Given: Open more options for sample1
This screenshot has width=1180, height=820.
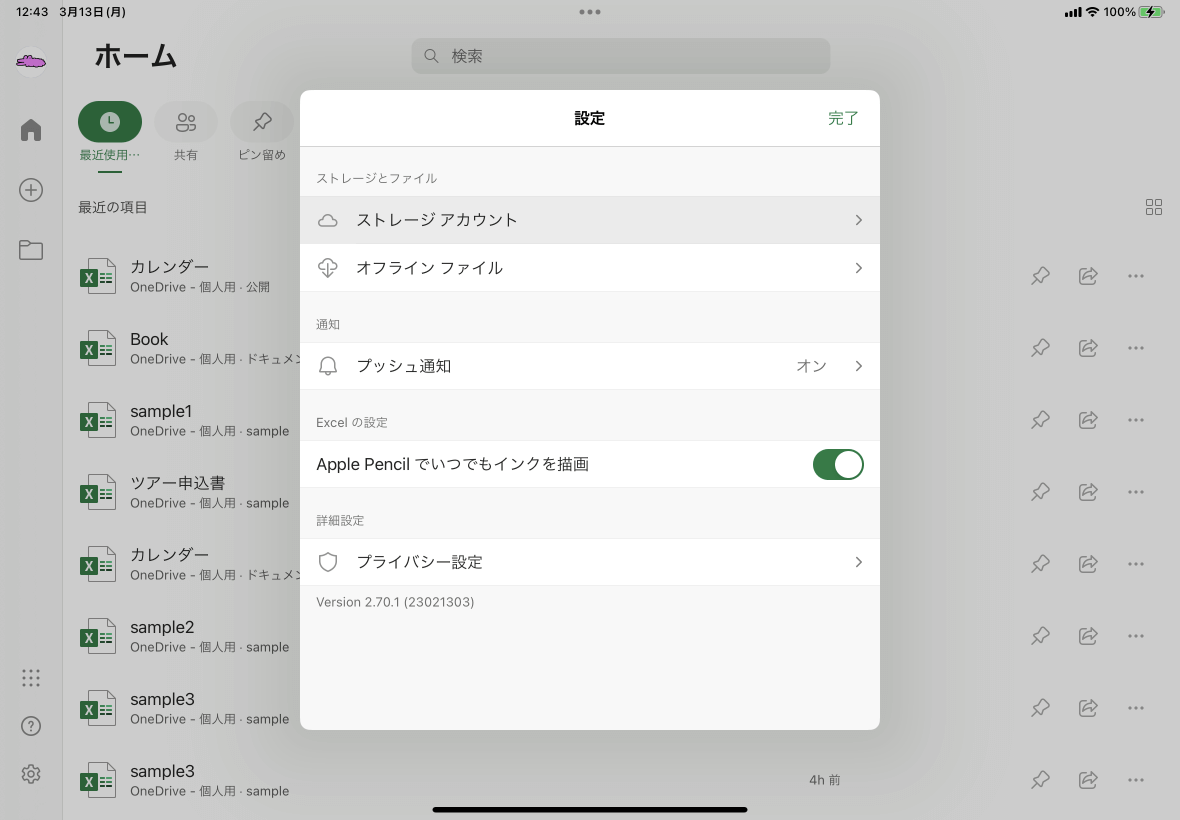Looking at the screenshot, I should [x=1136, y=420].
